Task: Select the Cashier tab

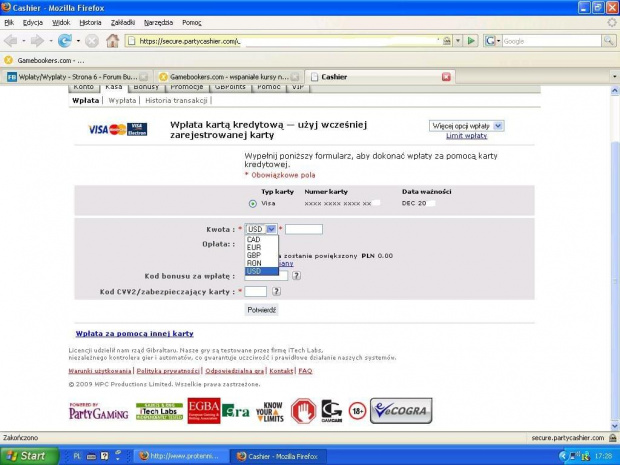Action: [x=380, y=77]
